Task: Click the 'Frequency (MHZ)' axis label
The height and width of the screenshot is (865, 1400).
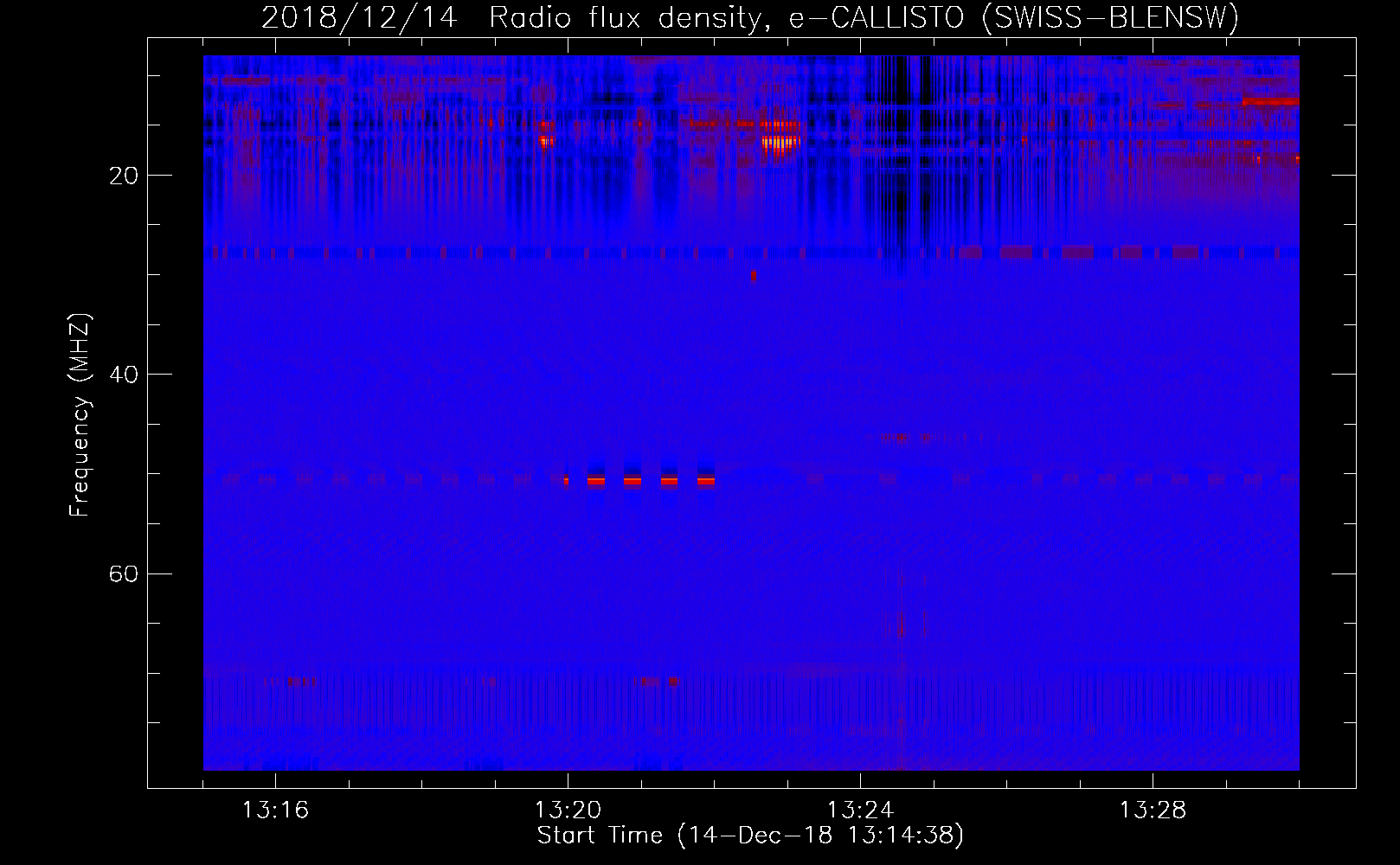Action: (x=80, y=416)
